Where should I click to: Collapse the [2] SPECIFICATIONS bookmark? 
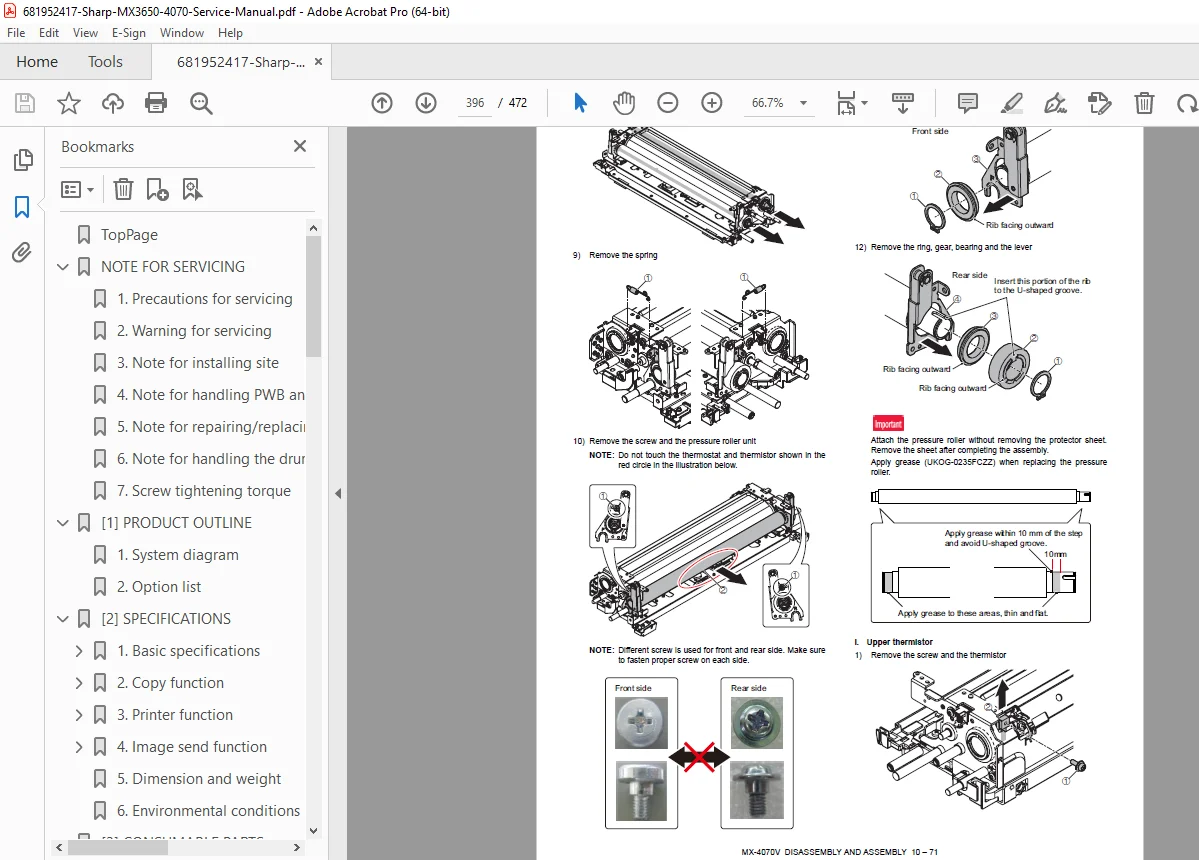[63, 619]
